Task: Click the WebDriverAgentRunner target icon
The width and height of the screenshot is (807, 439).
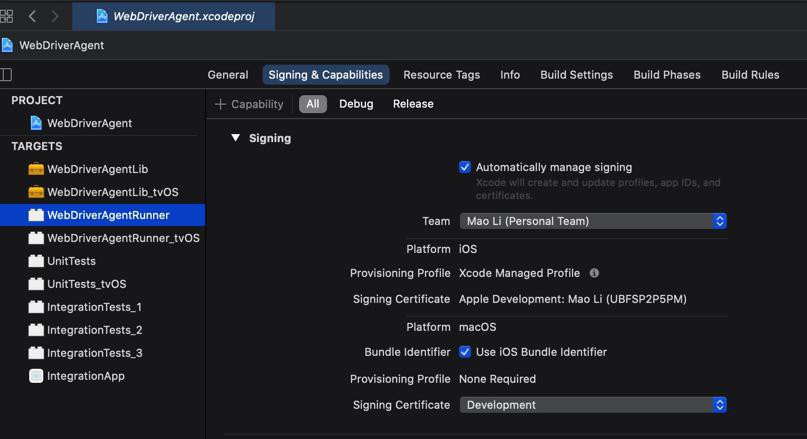Action: tap(36, 215)
